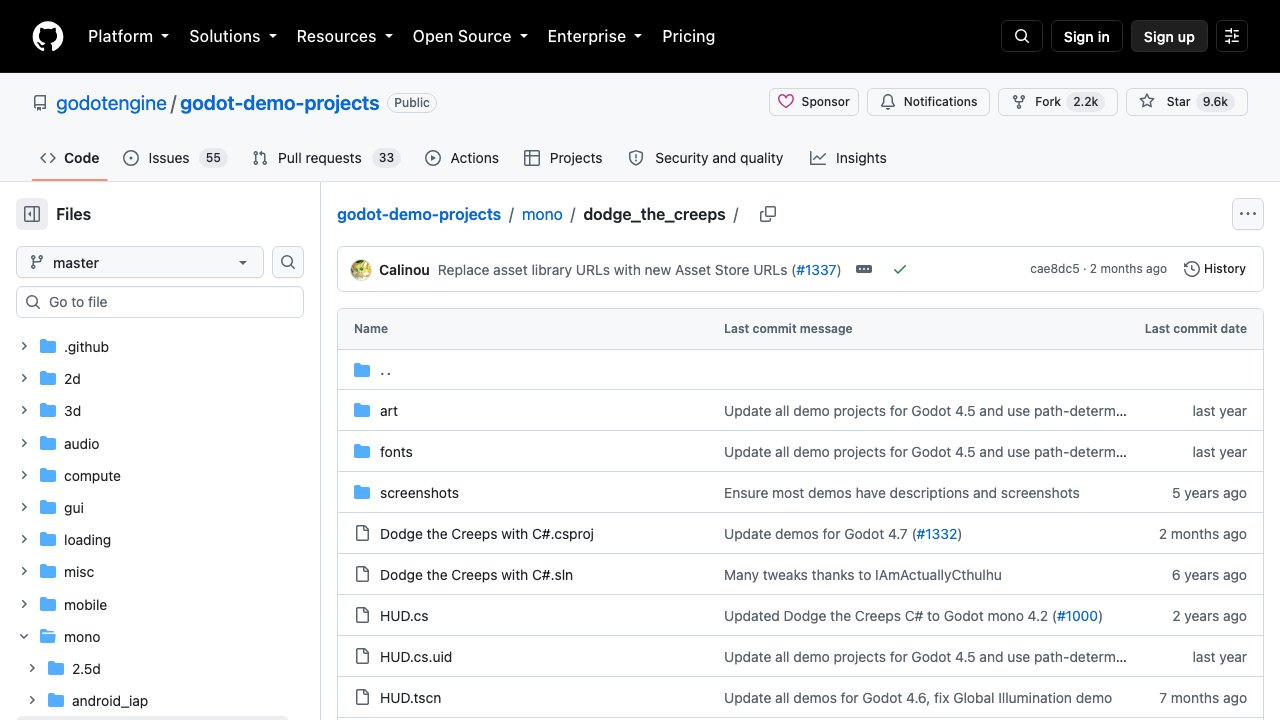The image size is (1280, 720).
Task: Open pull request #1337 link
Action: point(818,269)
